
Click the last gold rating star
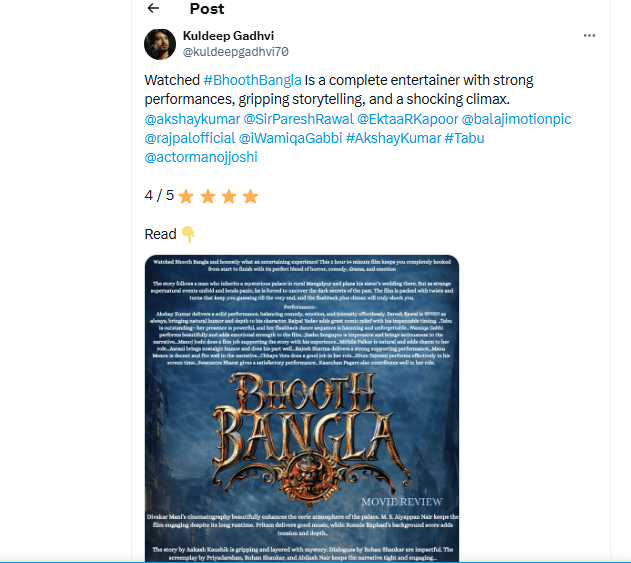pos(250,196)
